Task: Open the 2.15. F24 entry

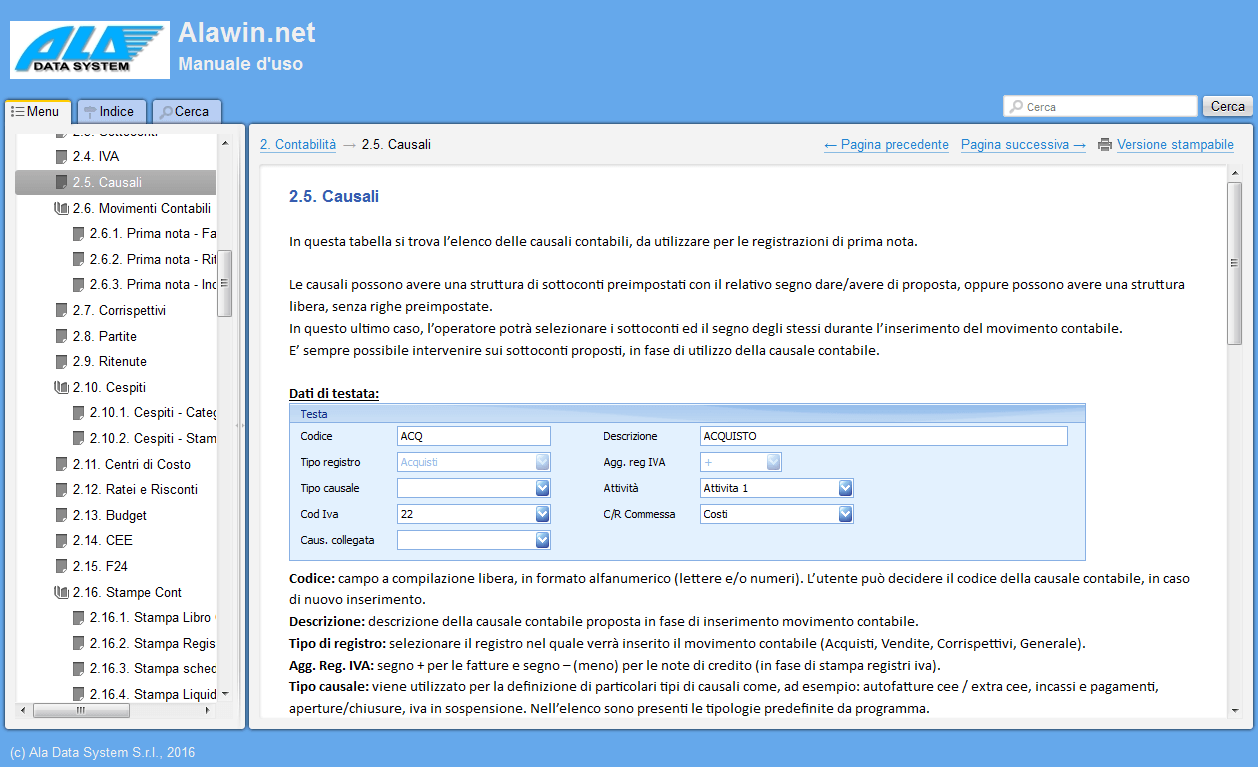Action: [100, 566]
